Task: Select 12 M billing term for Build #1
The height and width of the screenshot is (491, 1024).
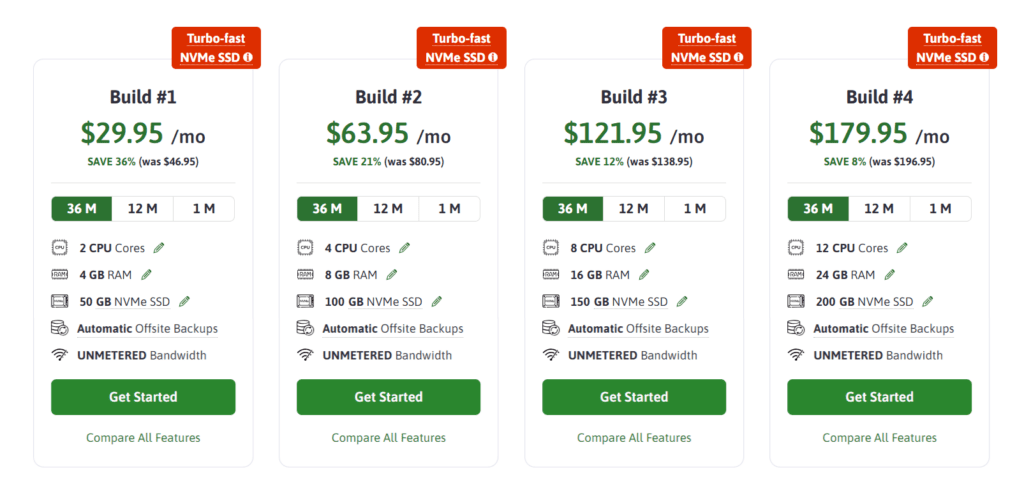Action: pyautogui.click(x=142, y=209)
